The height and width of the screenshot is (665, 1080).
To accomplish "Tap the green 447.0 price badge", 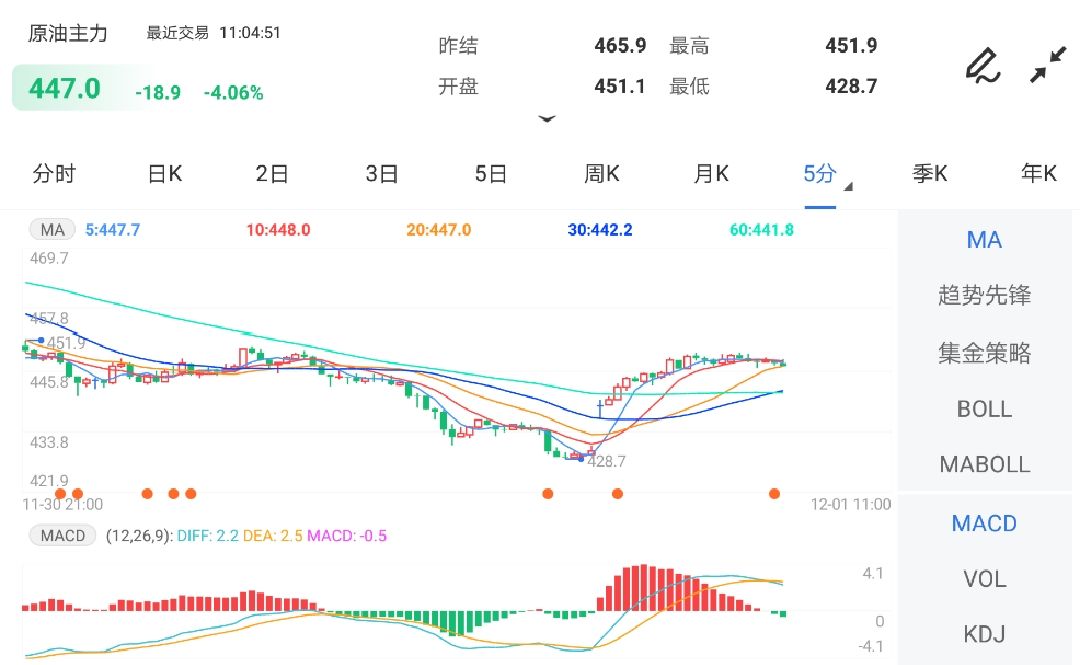I will click(x=66, y=88).
